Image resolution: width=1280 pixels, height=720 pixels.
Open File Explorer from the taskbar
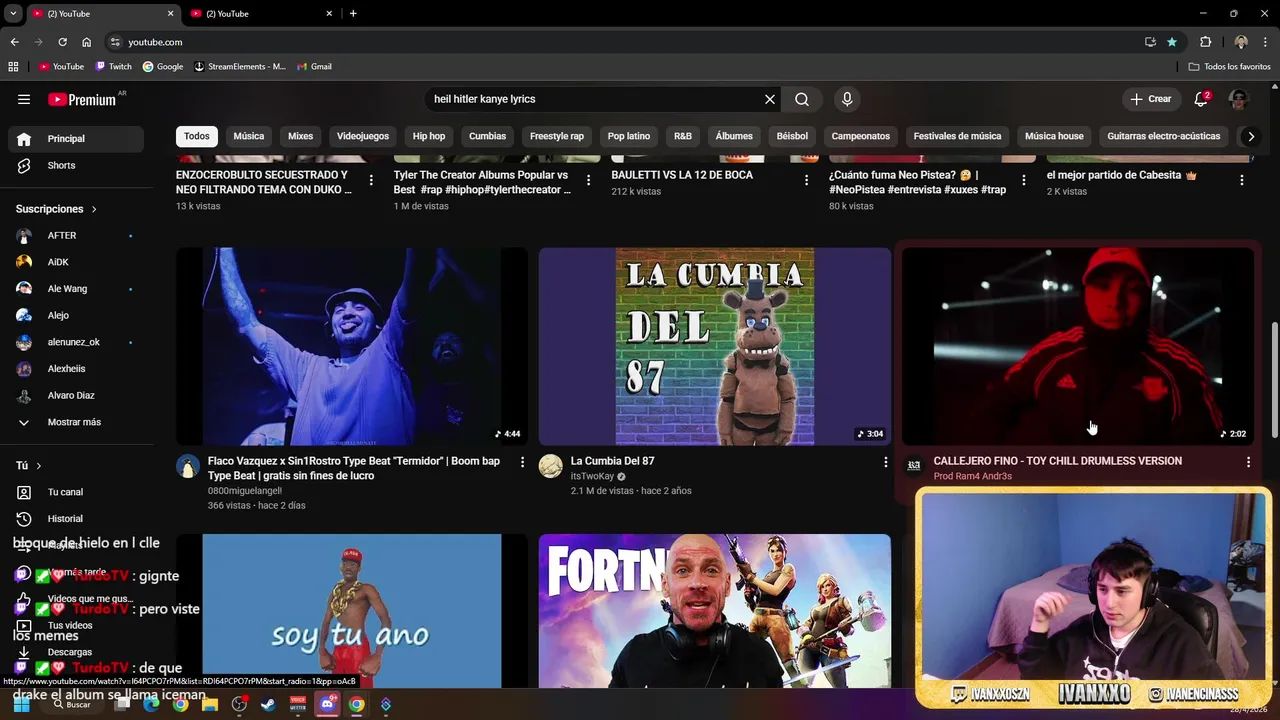(209, 704)
